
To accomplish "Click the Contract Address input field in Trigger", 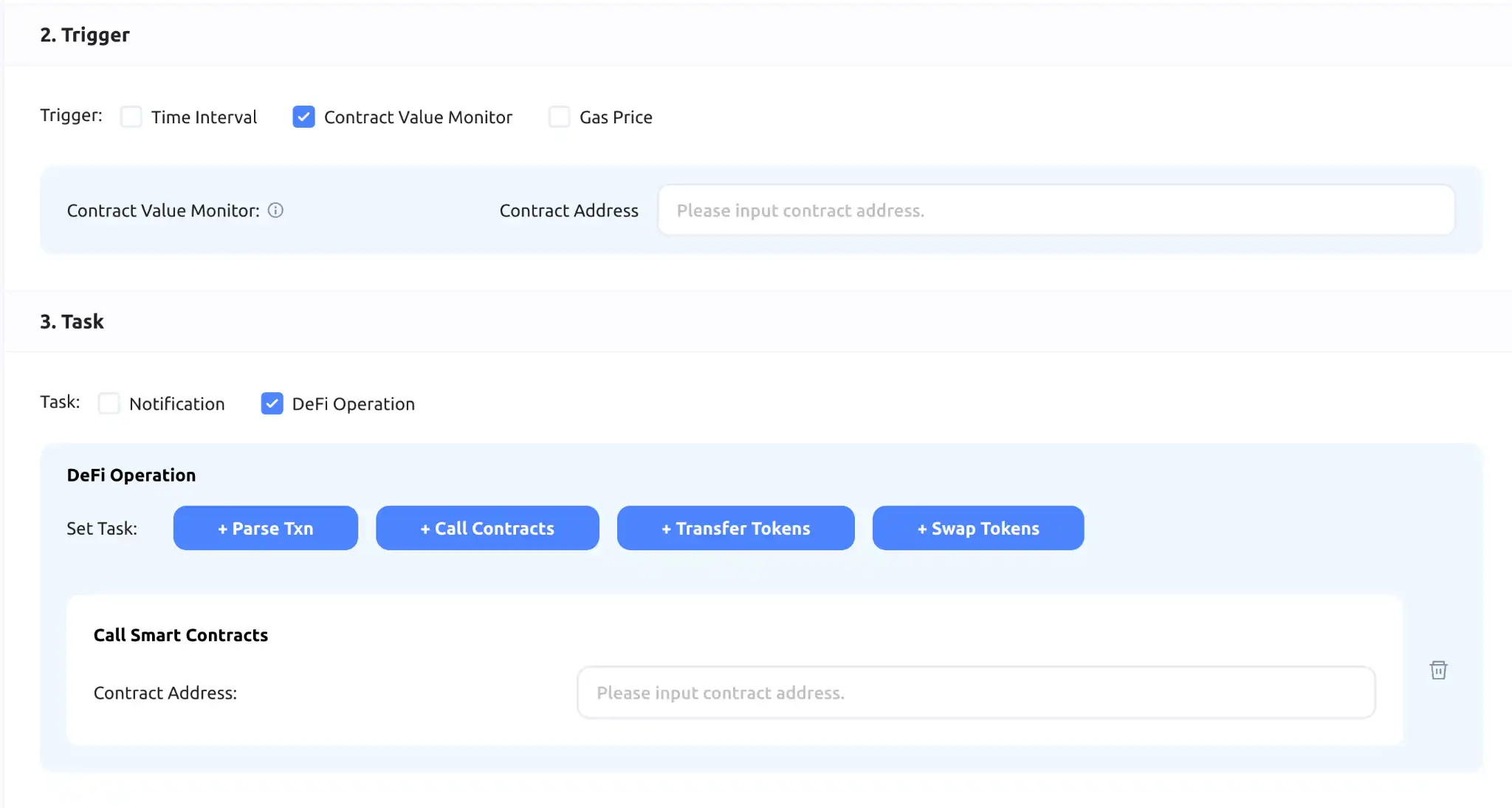I will (x=1055, y=210).
